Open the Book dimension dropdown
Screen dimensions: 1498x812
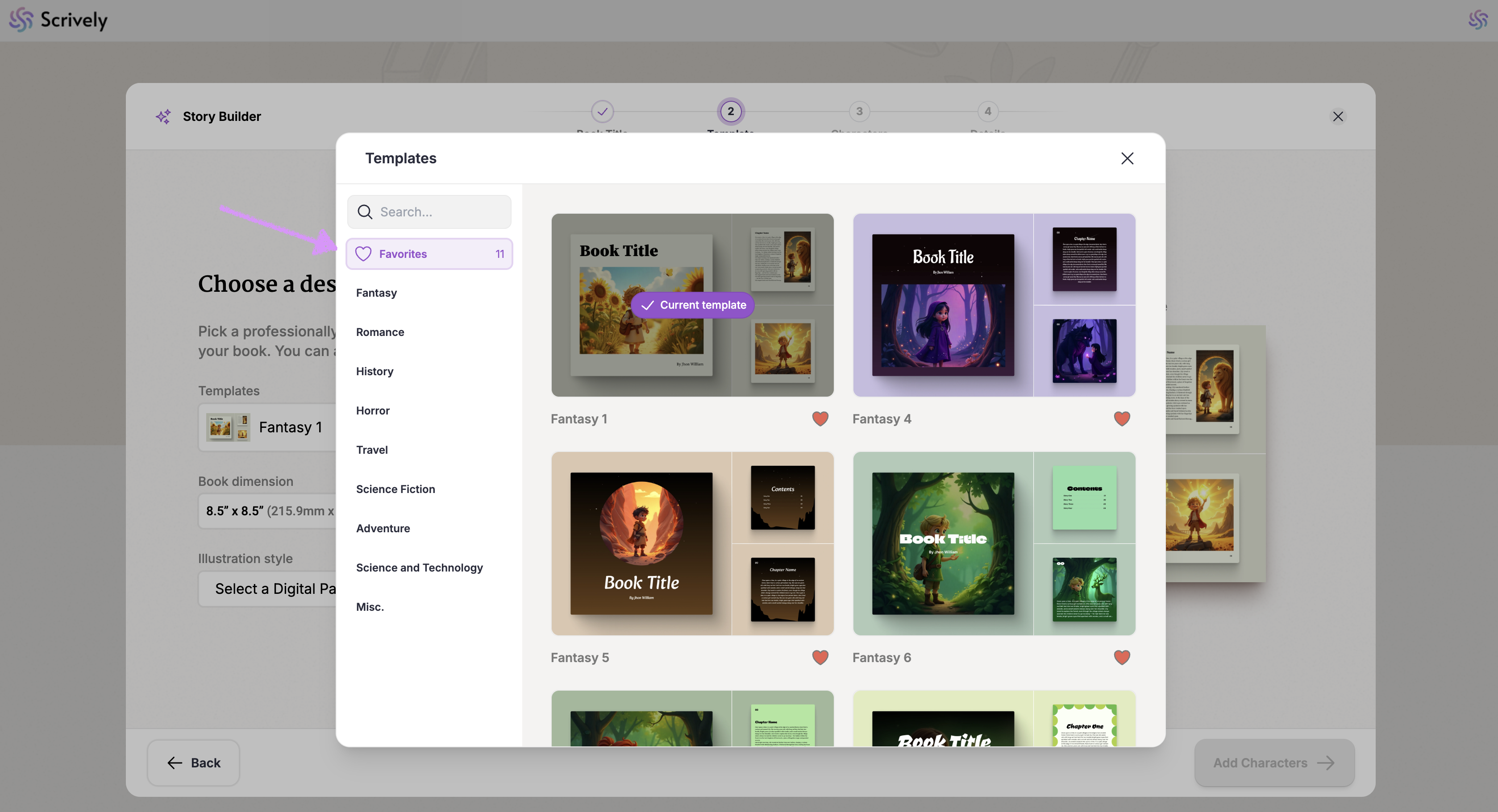(x=267, y=511)
